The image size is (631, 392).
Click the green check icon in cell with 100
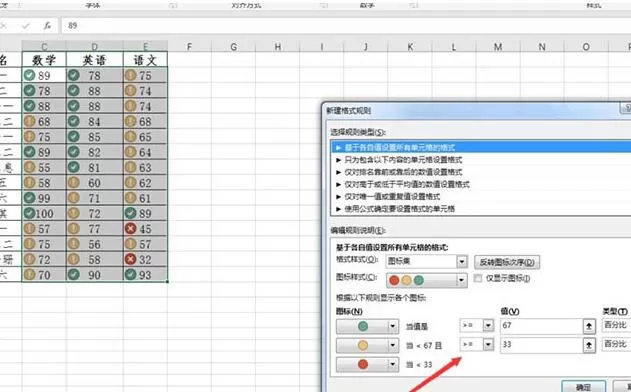point(29,213)
